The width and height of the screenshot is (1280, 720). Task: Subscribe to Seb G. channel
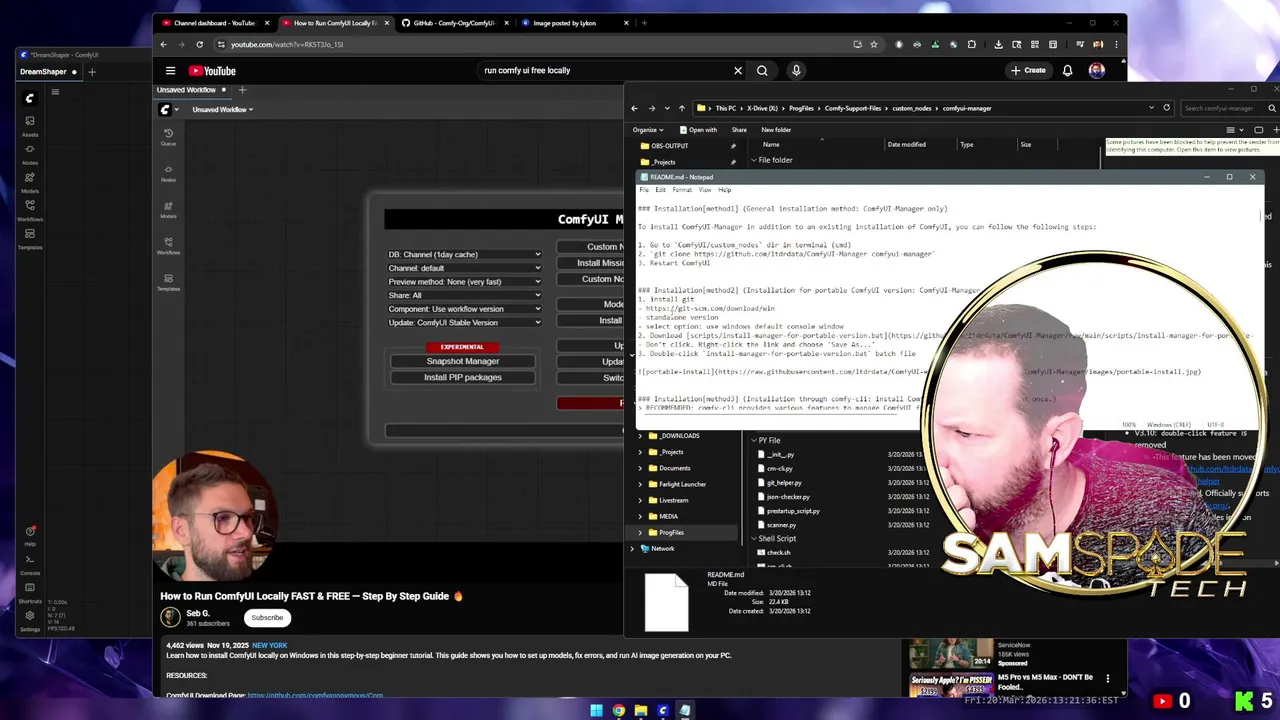click(267, 617)
